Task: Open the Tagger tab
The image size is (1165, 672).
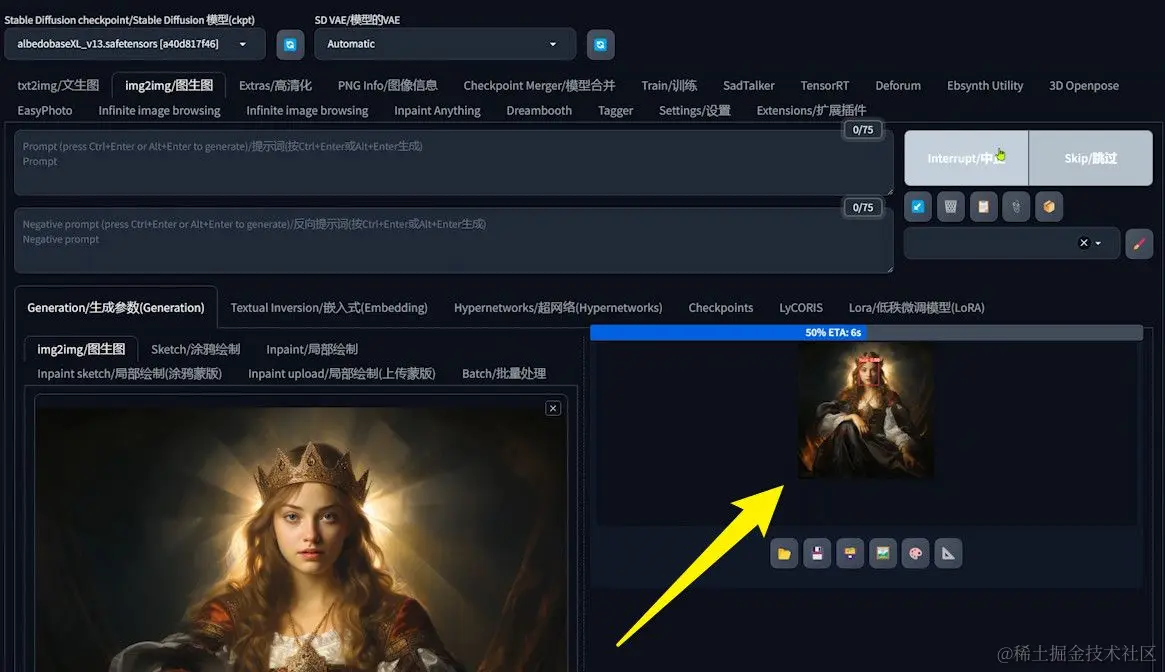Action: coord(615,111)
